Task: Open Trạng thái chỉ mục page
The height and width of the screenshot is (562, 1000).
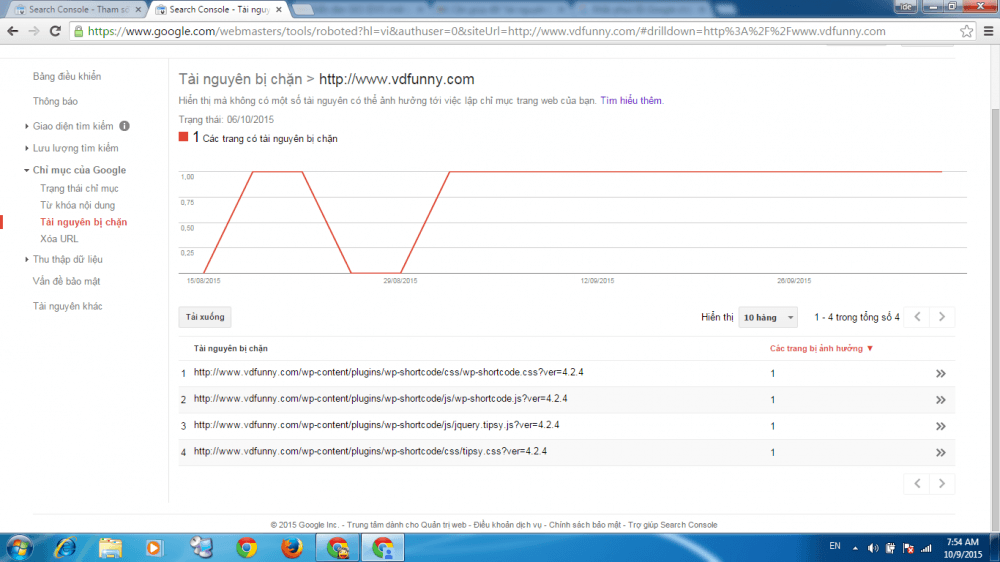Action: [79, 189]
